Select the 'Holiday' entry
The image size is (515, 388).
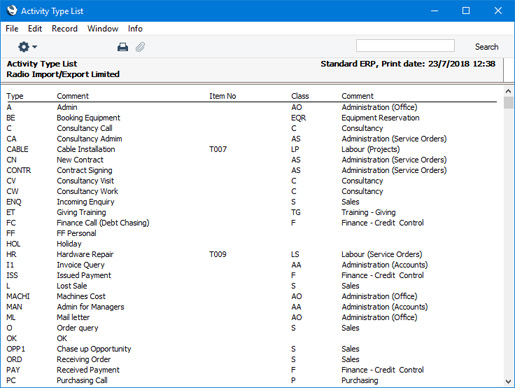(69, 244)
